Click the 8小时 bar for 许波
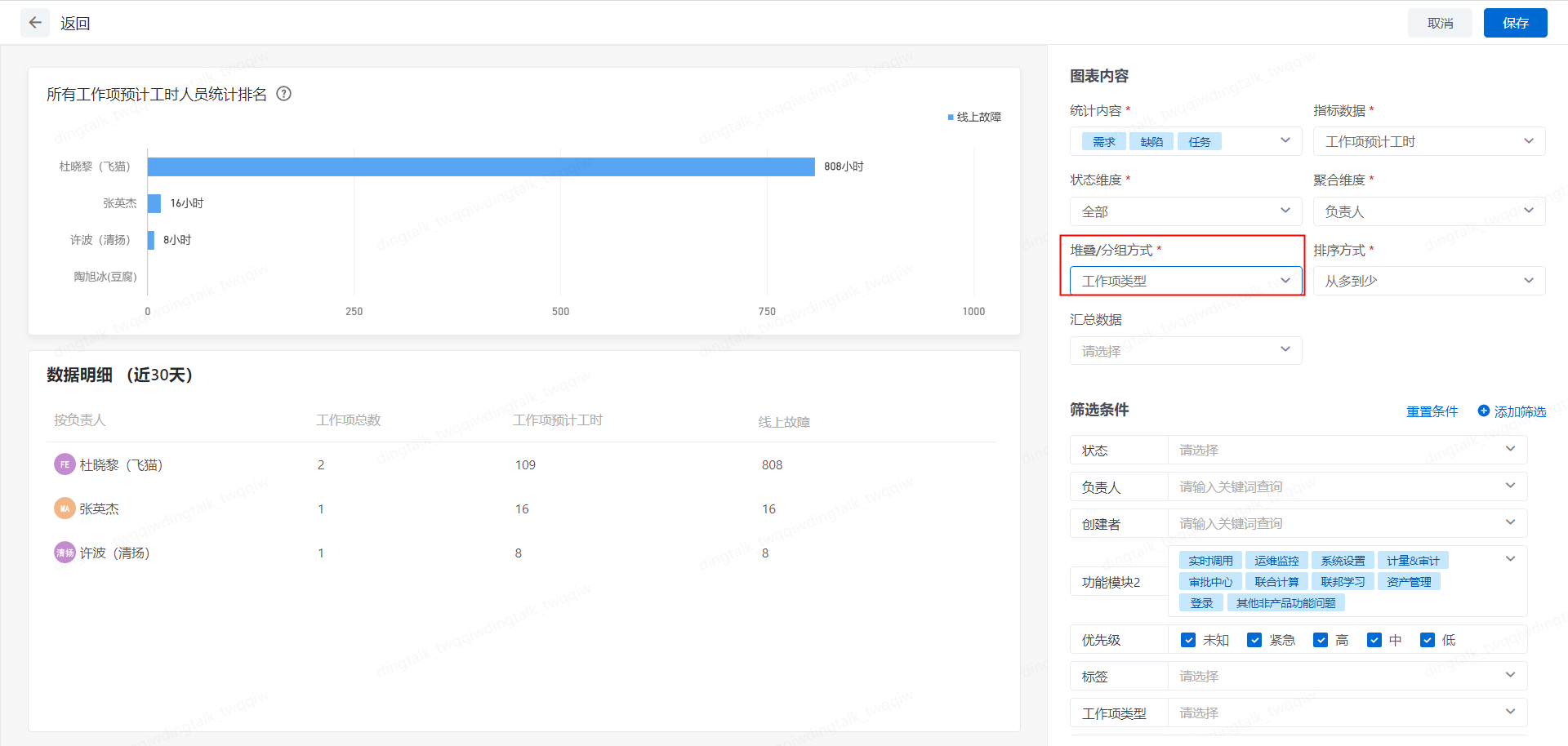The image size is (1568, 746). (x=151, y=240)
